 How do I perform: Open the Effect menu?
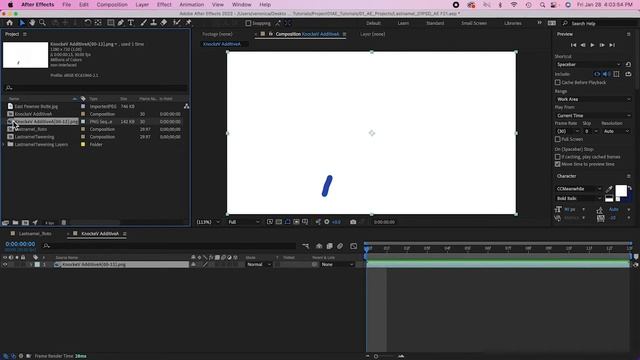pos(164,4)
